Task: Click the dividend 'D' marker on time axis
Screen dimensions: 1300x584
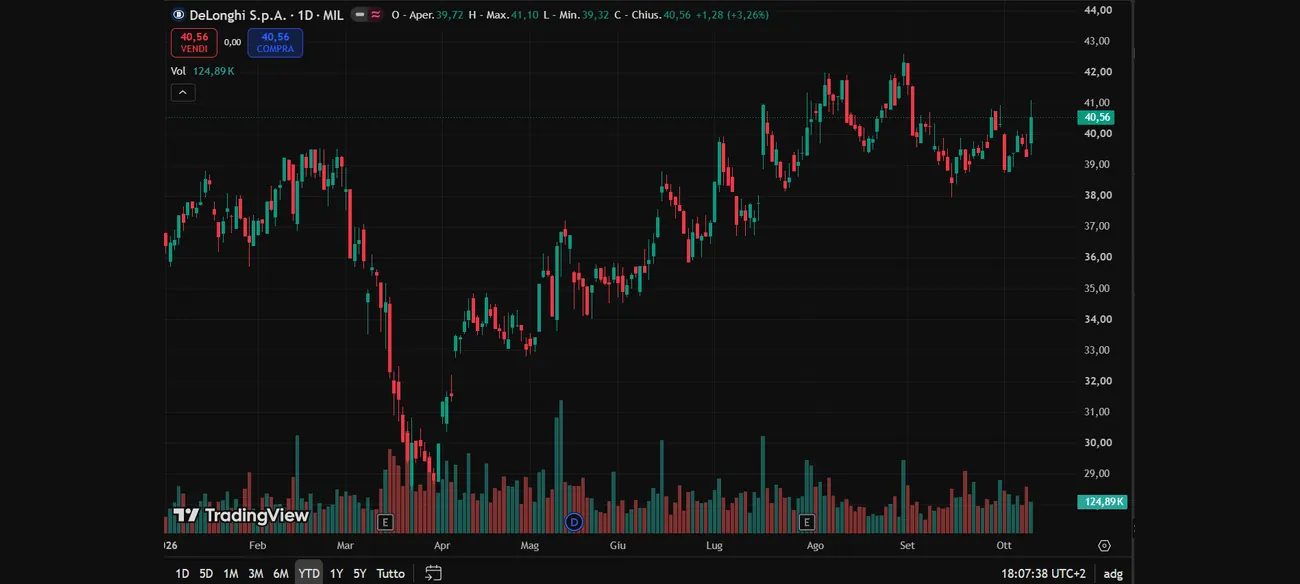Action: (x=574, y=522)
